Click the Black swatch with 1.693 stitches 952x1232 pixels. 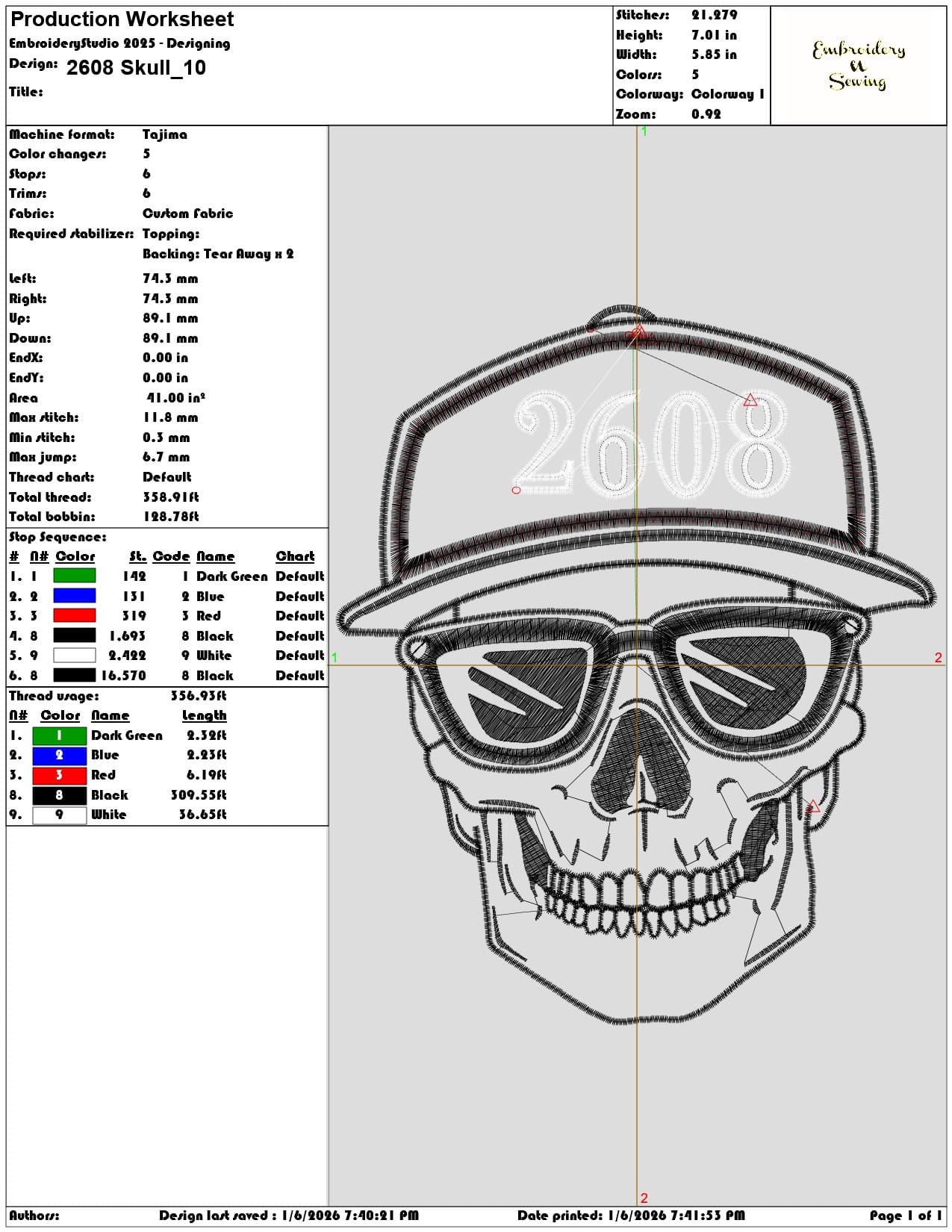(74, 635)
